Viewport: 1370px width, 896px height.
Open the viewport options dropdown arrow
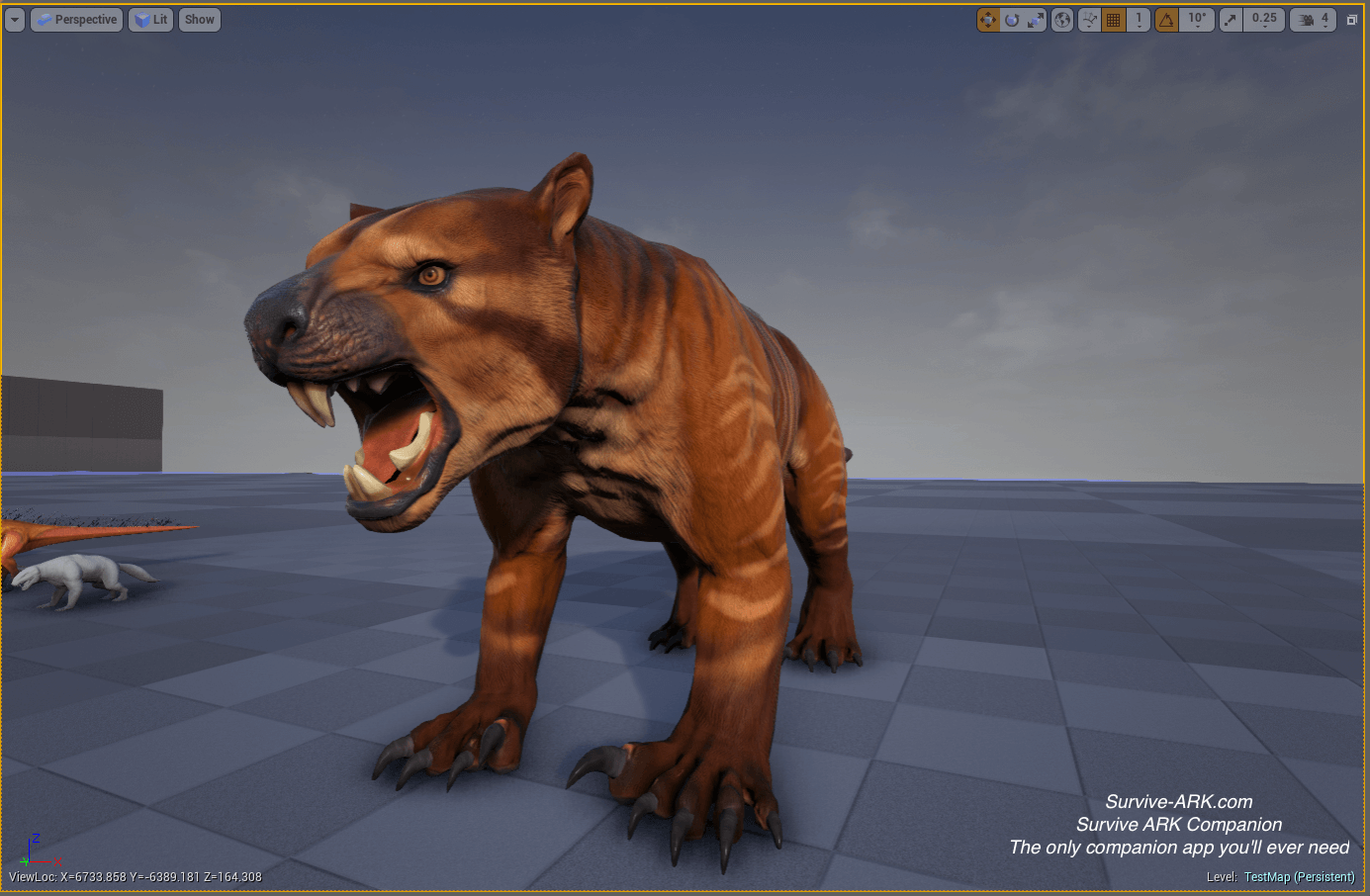click(15, 20)
